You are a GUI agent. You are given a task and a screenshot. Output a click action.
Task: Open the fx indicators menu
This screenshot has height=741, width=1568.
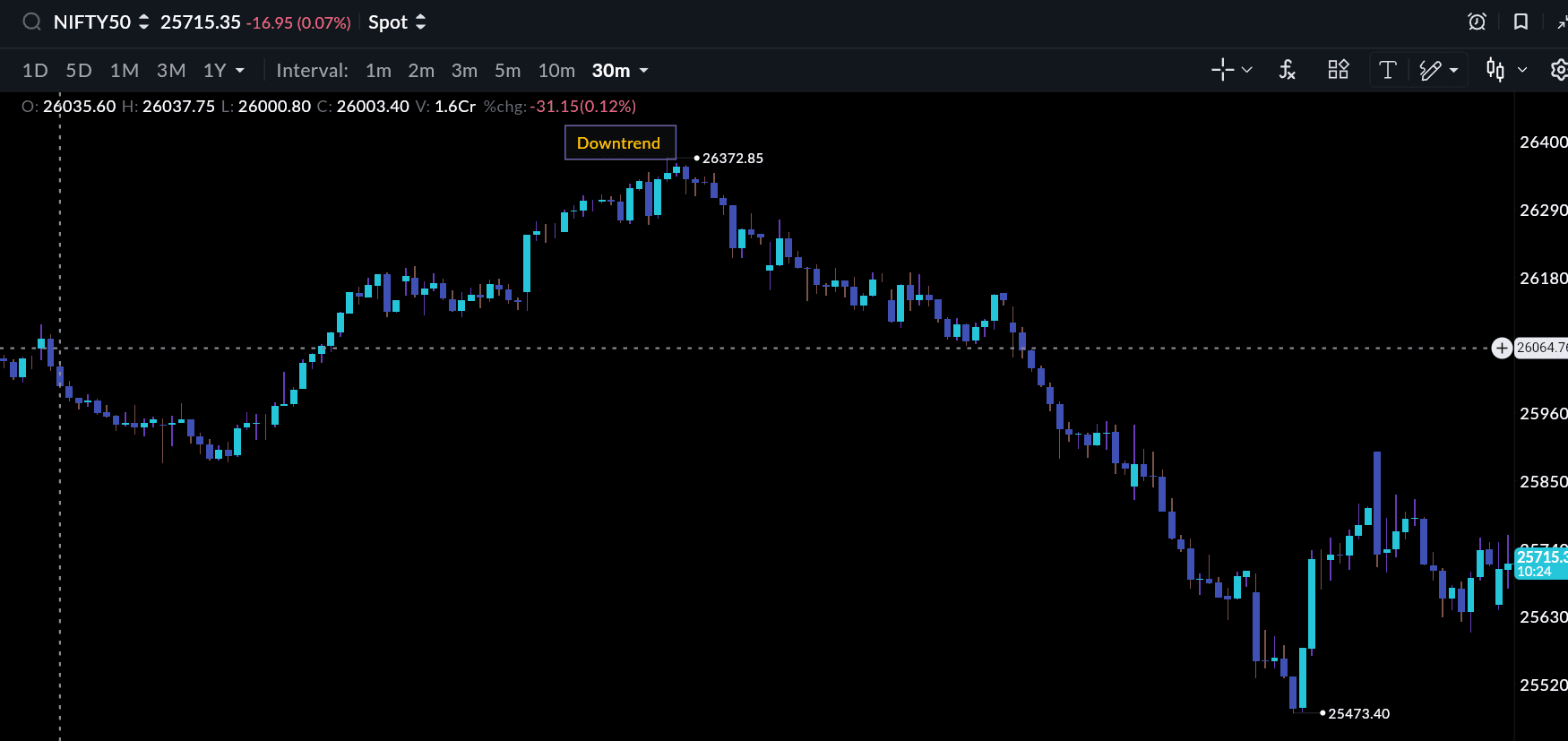click(x=1287, y=70)
